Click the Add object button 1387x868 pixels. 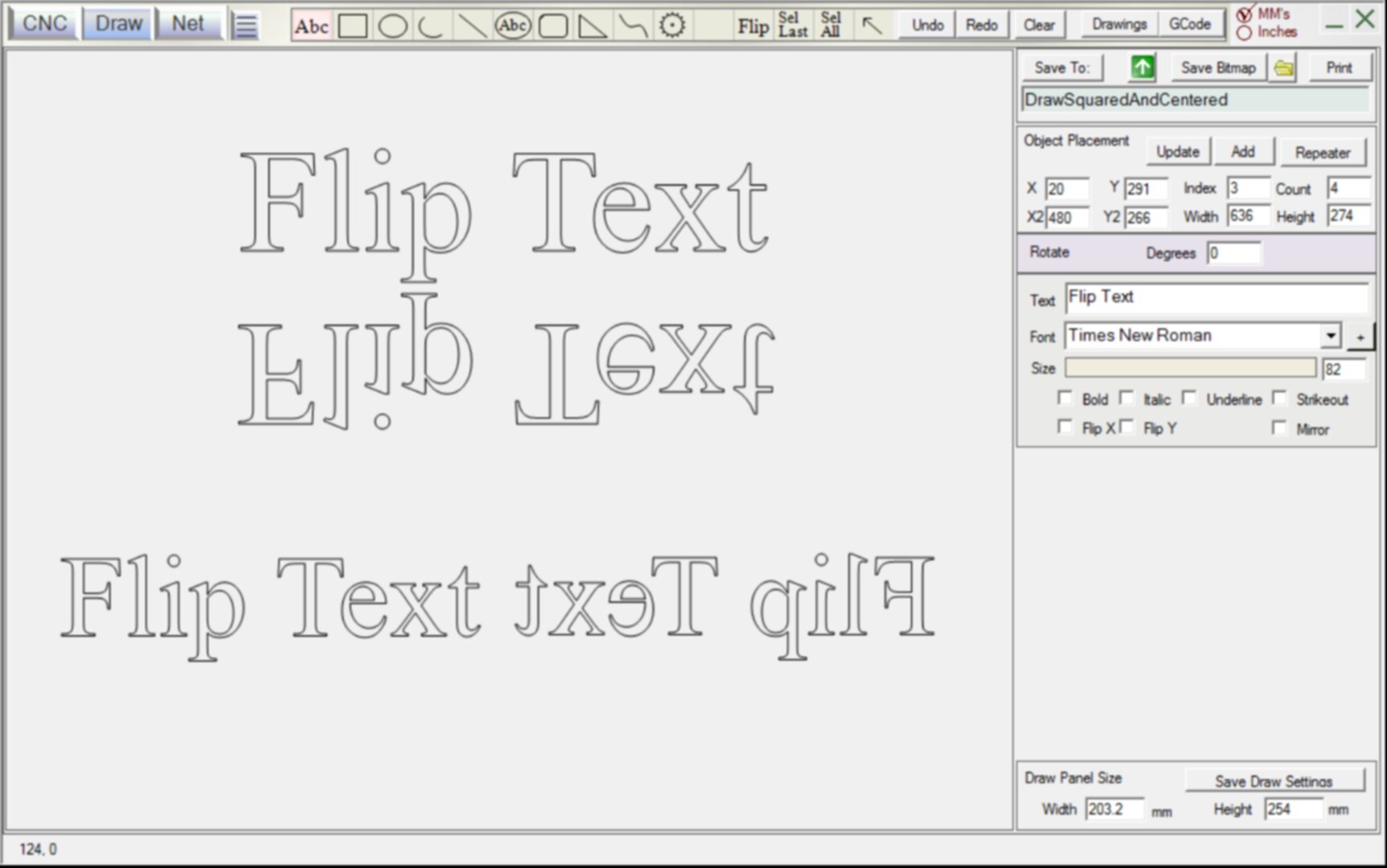[1242, 152]
